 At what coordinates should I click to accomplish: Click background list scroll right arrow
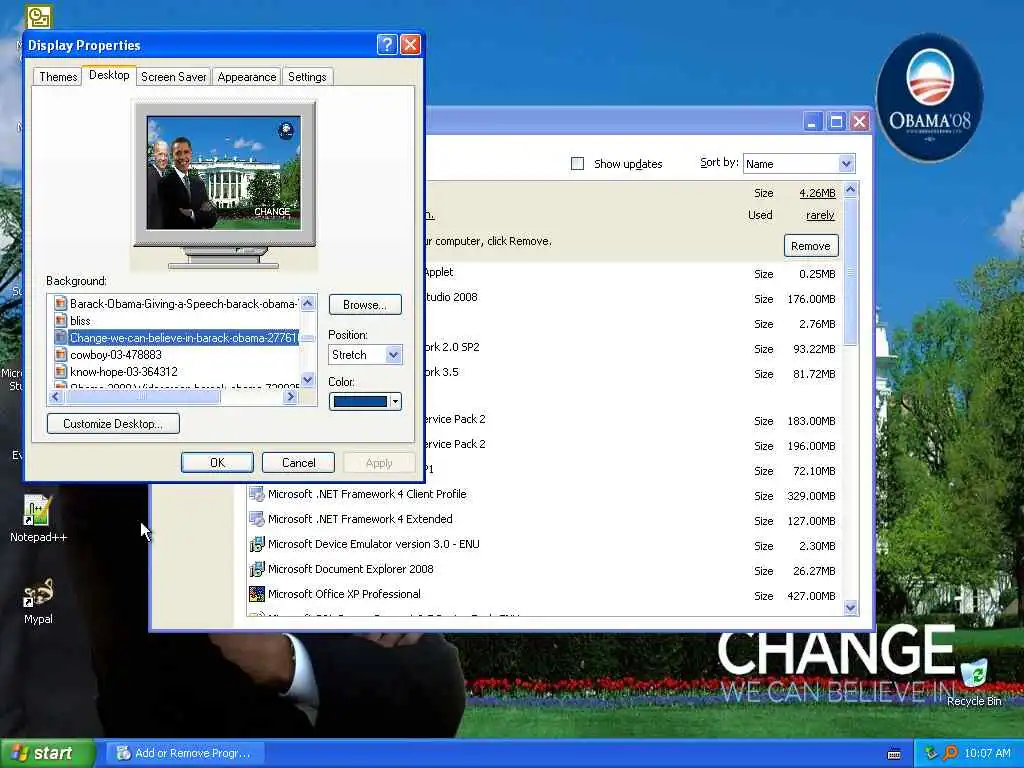click(x=291, y=396)
